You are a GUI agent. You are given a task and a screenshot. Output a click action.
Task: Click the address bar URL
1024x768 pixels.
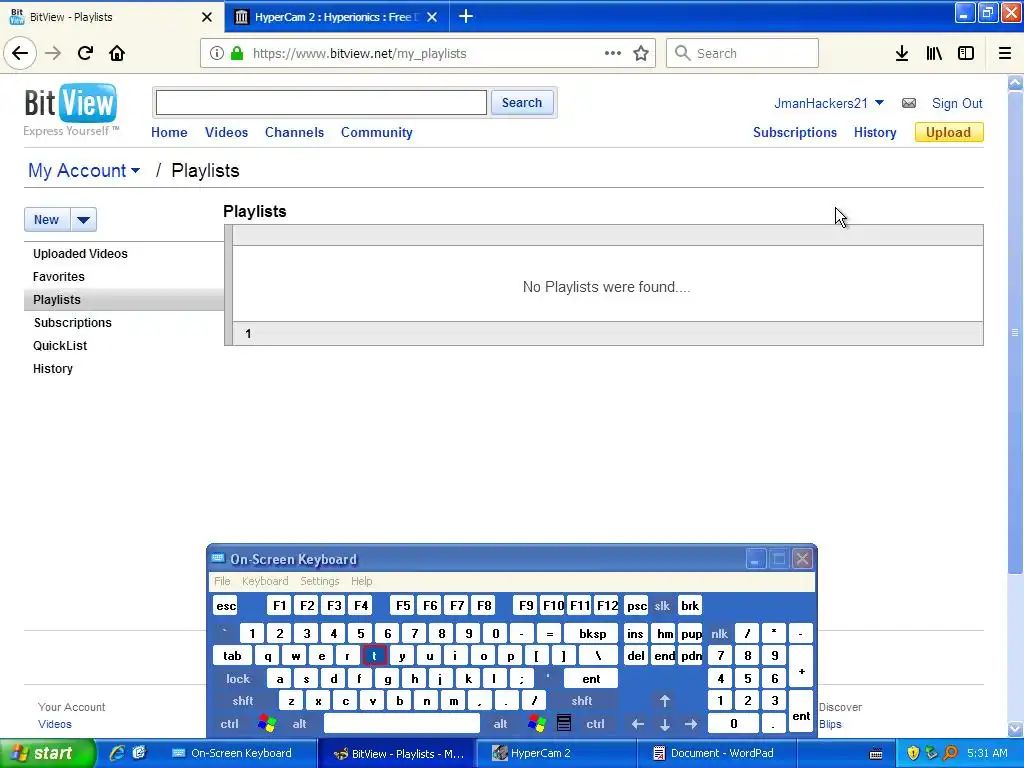(x=359, y=54)
